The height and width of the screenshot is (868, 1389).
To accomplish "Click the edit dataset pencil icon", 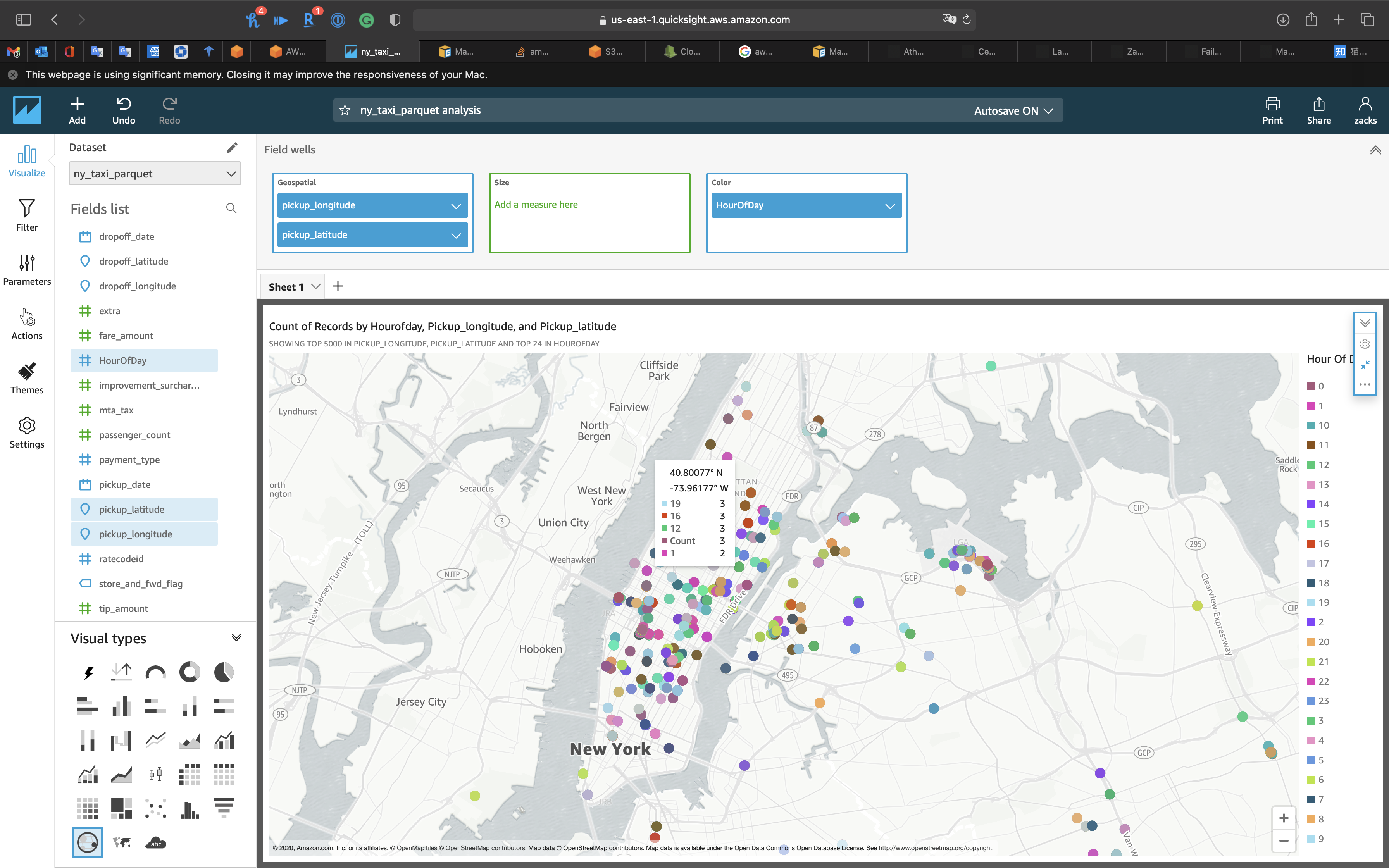I will pos(232,148).
